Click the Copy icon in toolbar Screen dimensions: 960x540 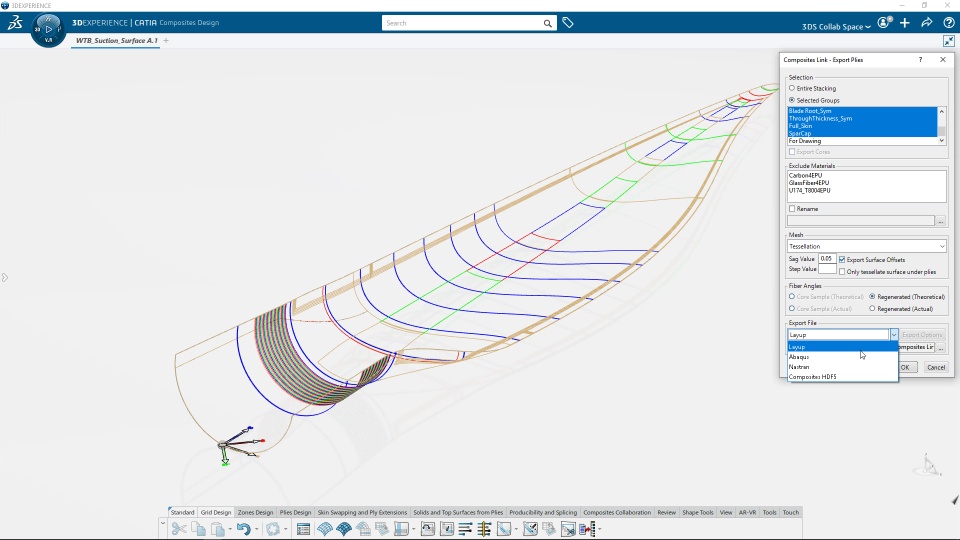(198, 528)
